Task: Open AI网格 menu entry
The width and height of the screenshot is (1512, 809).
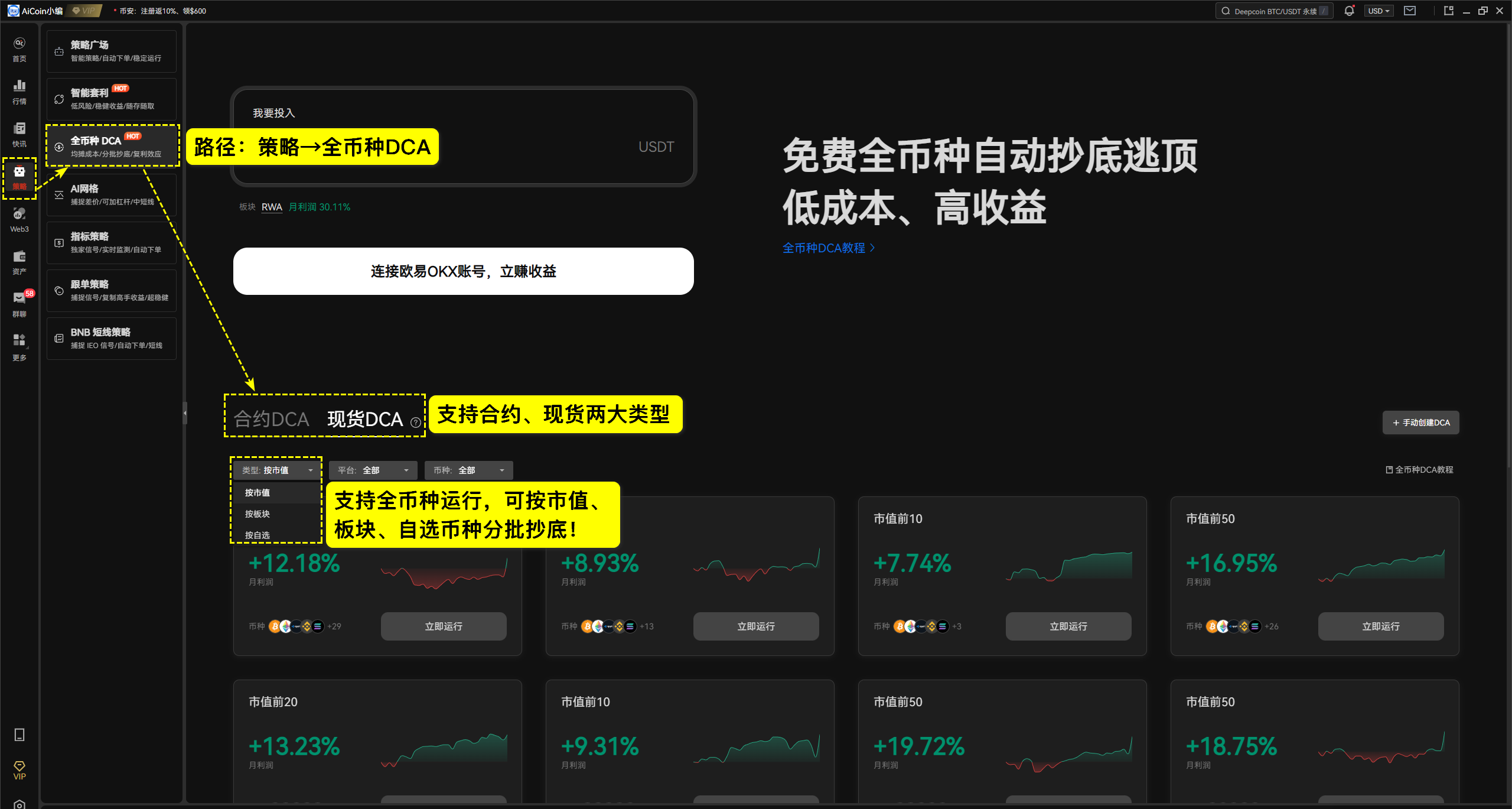Action: (x=112, y=195)
